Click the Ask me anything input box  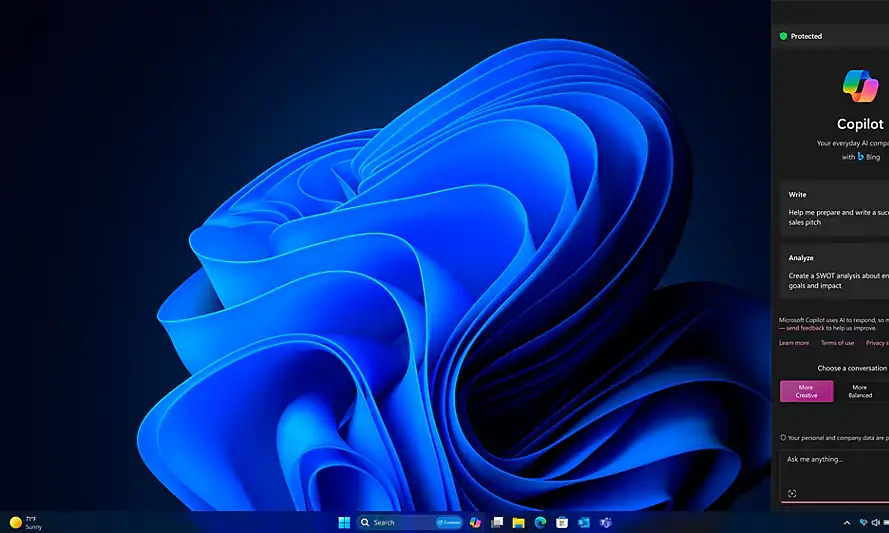coord(835,475)
